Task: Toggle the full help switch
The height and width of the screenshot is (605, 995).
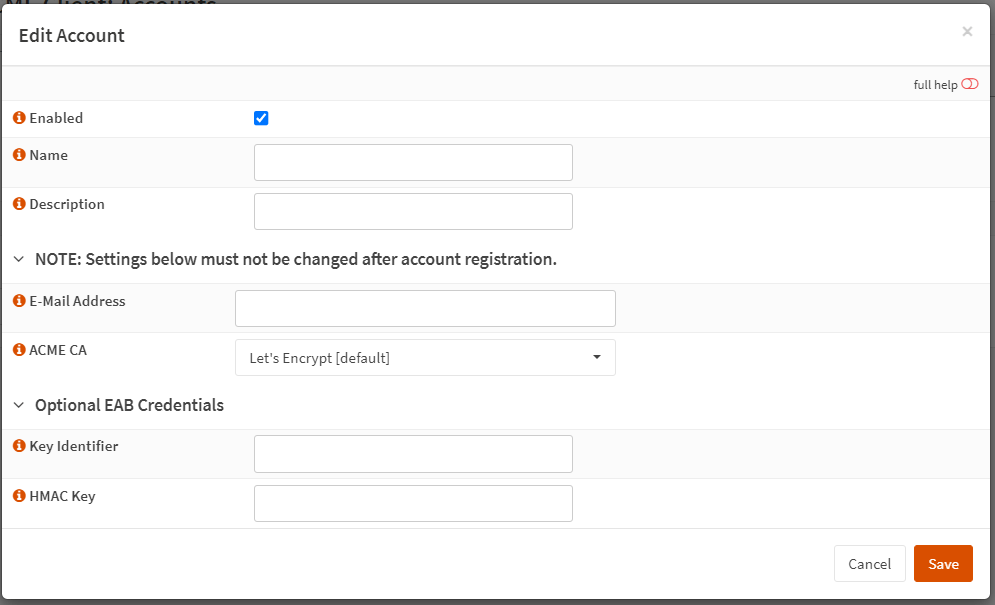Action: (x=969, y=85)
